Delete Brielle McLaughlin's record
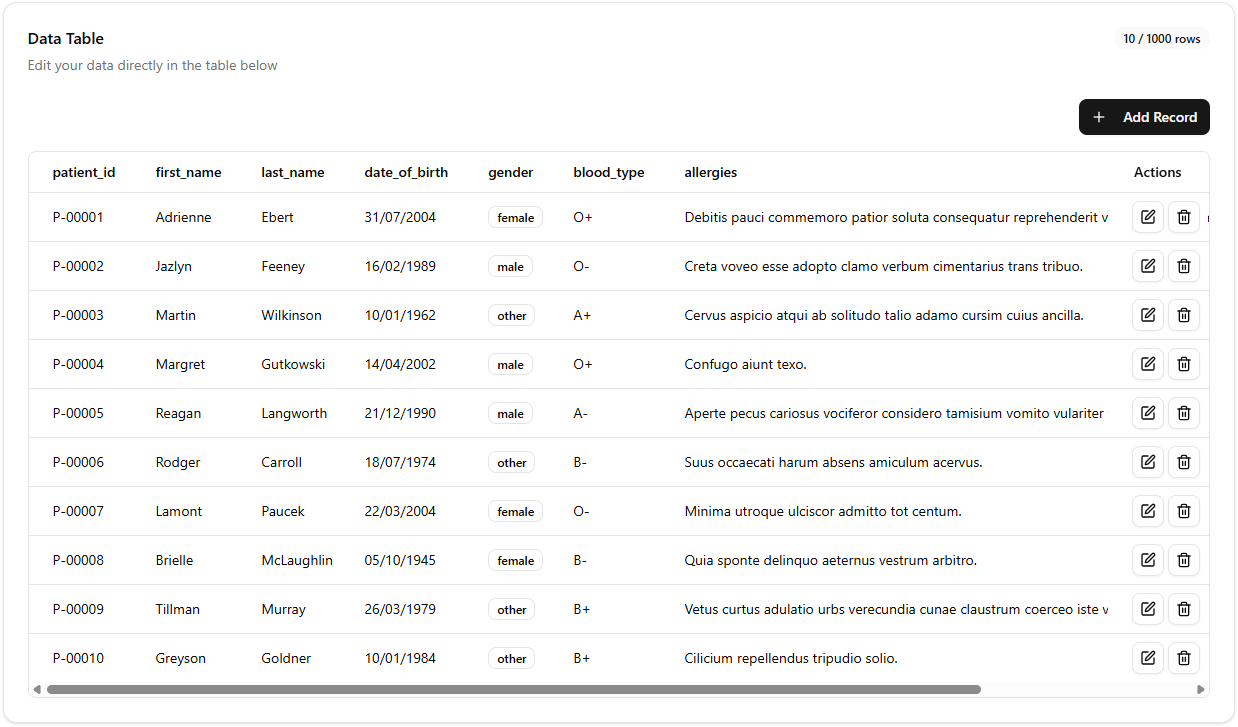 pos(1183,560)
